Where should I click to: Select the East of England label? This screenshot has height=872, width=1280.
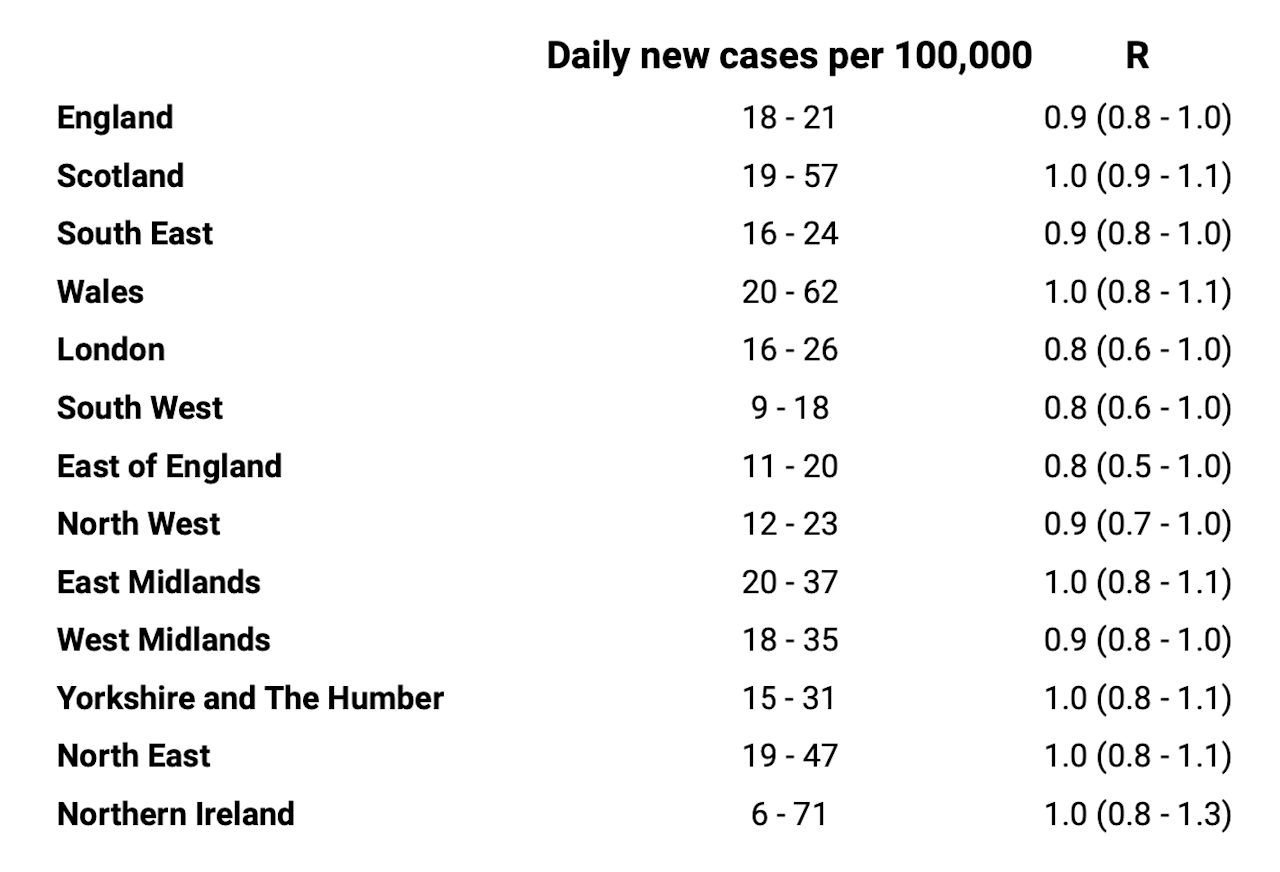click(169, 466)
